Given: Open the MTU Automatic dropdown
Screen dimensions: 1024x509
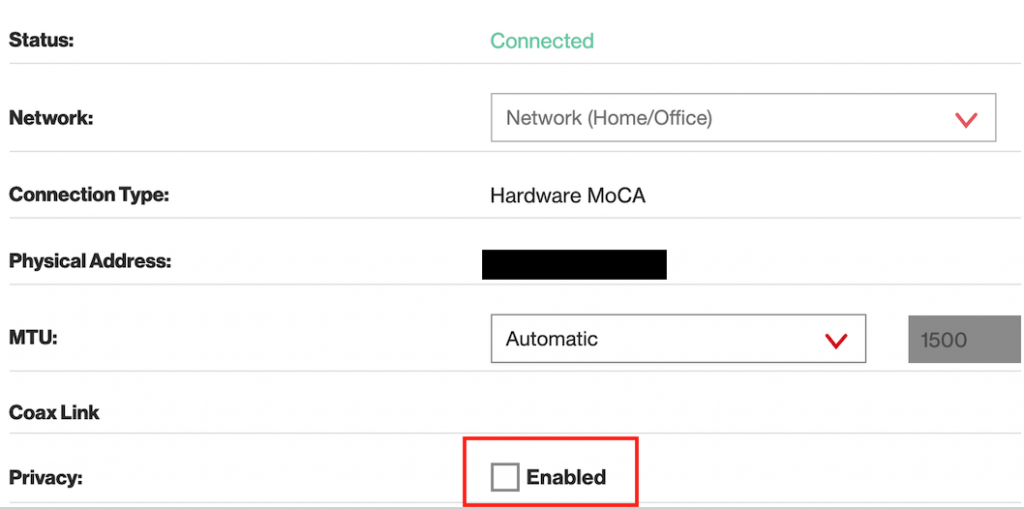Looking at the screenshot, I should (x=677, y=339).
